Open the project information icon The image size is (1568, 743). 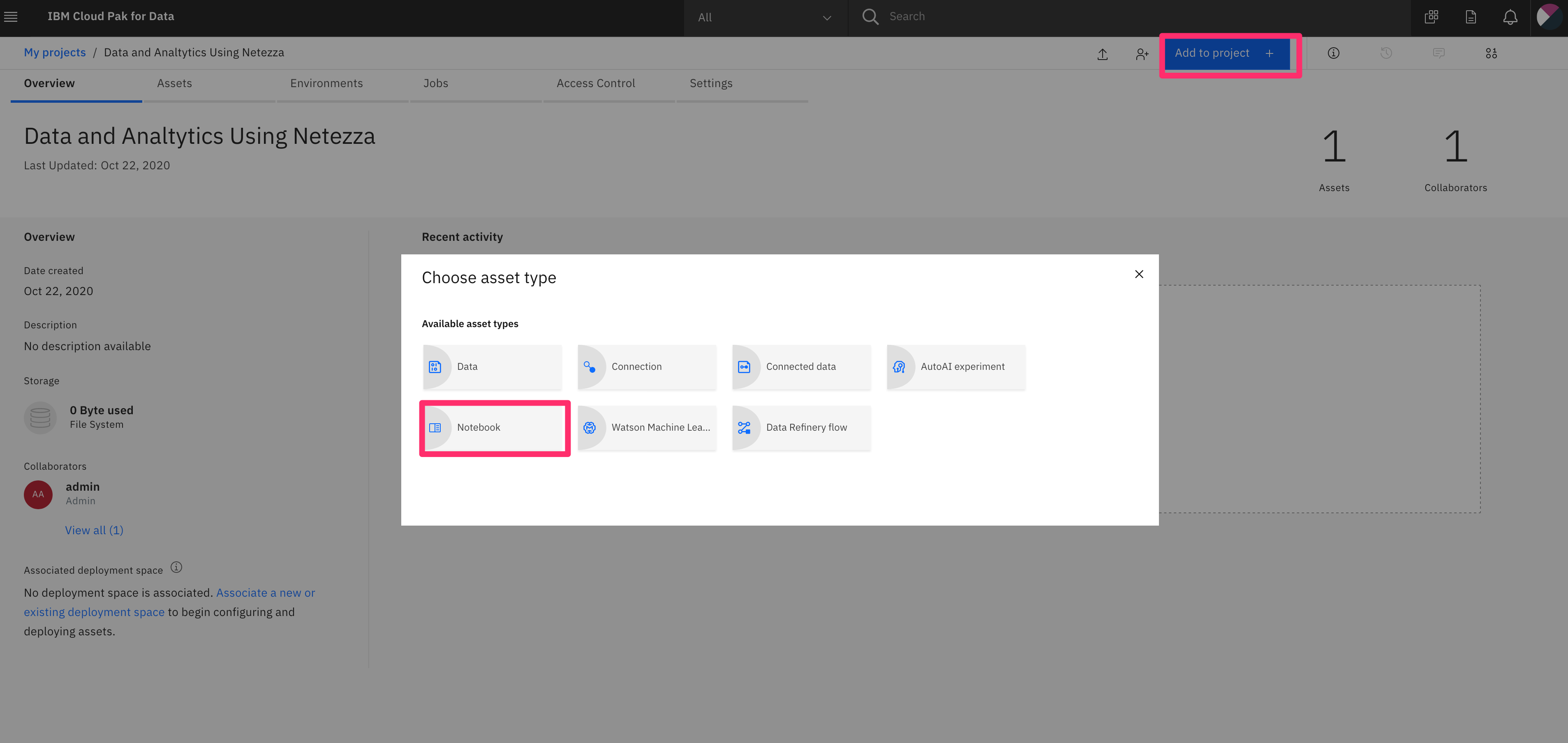point(1333,53)
